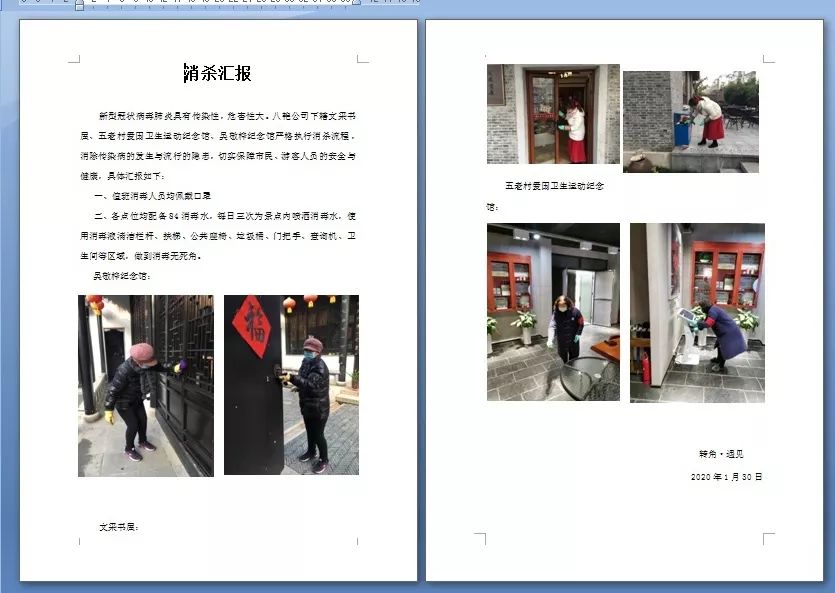Click the line starting 用消毒液清洁栏杆
The width and height of the screenshot is (835, 593).
click(x=218, y=236)
